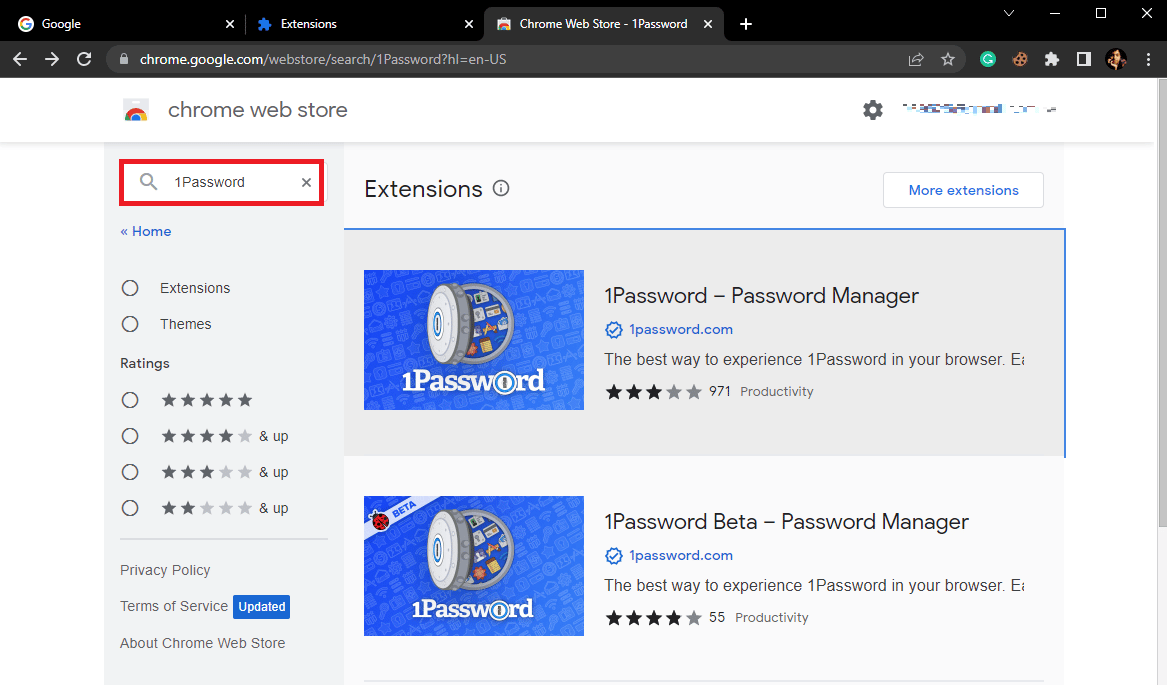Reload the Chrome Web Store page
The image size is (1167, 685).
tap(84, 60)
